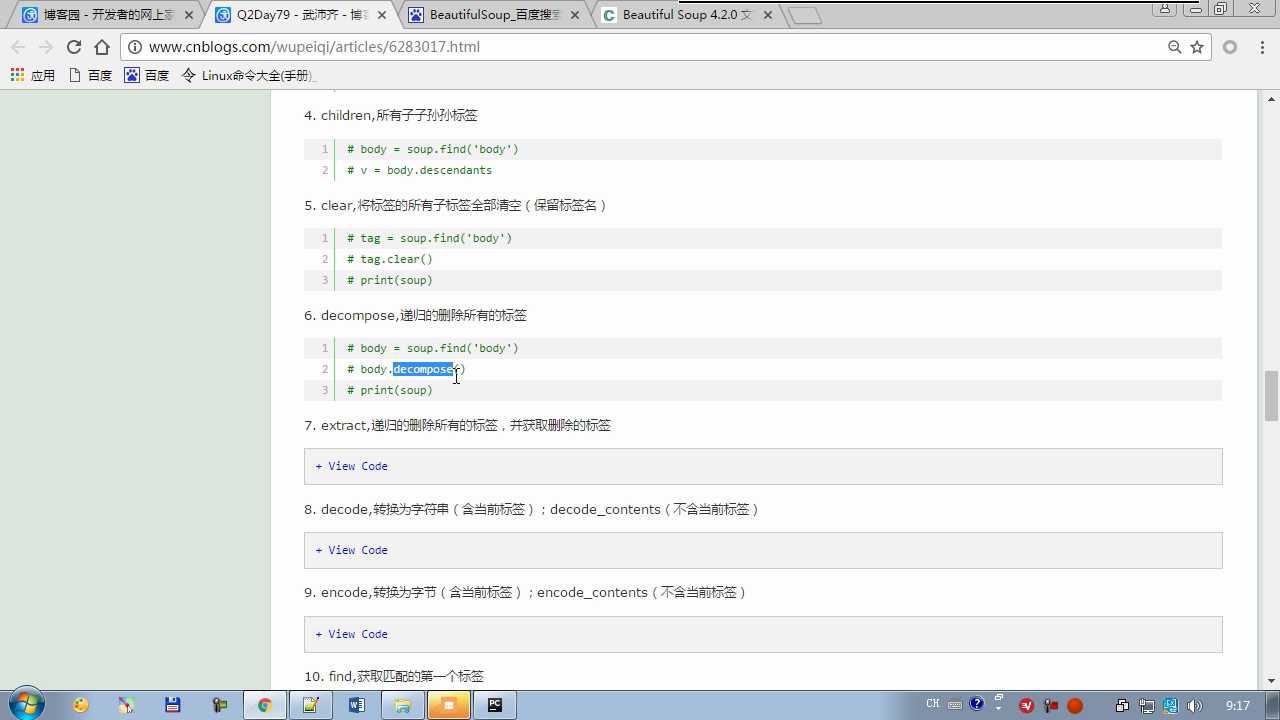Click the heading '9. encode'

(525, 592)
